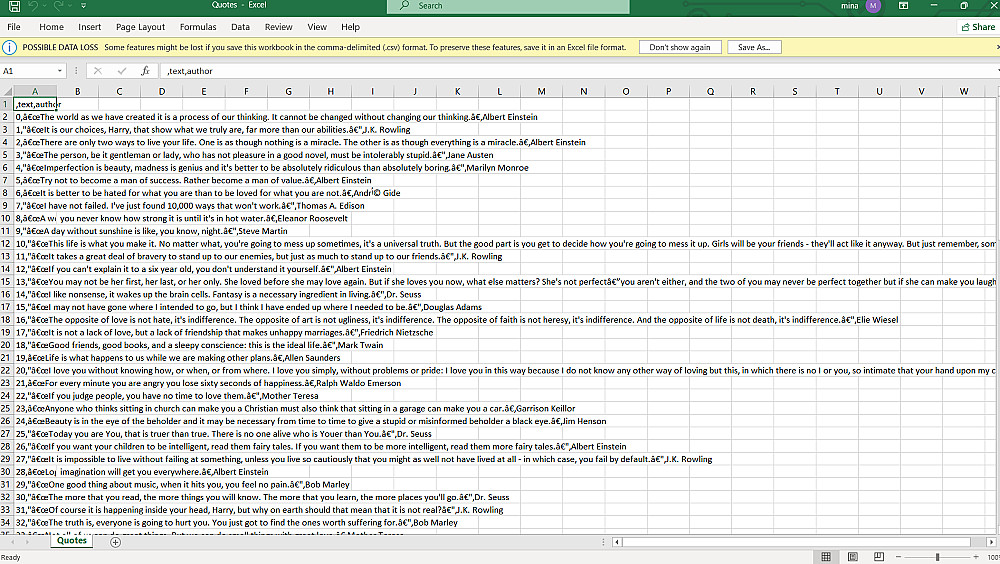This screenshot has width=1000, height=564.
Task: Click the Quotes sheet tab
Action: [71, 540]
